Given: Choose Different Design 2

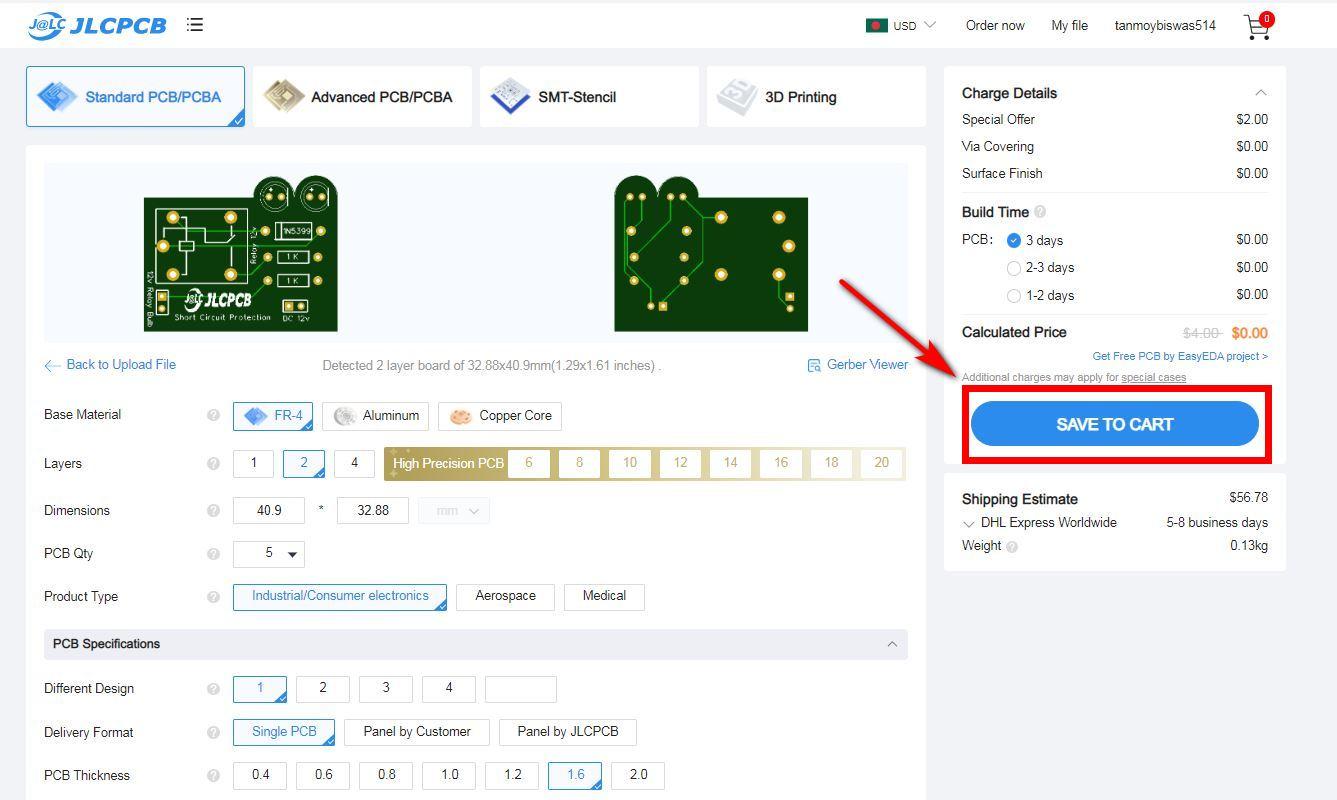Looking at the screenshot, I should pos(322,689).
